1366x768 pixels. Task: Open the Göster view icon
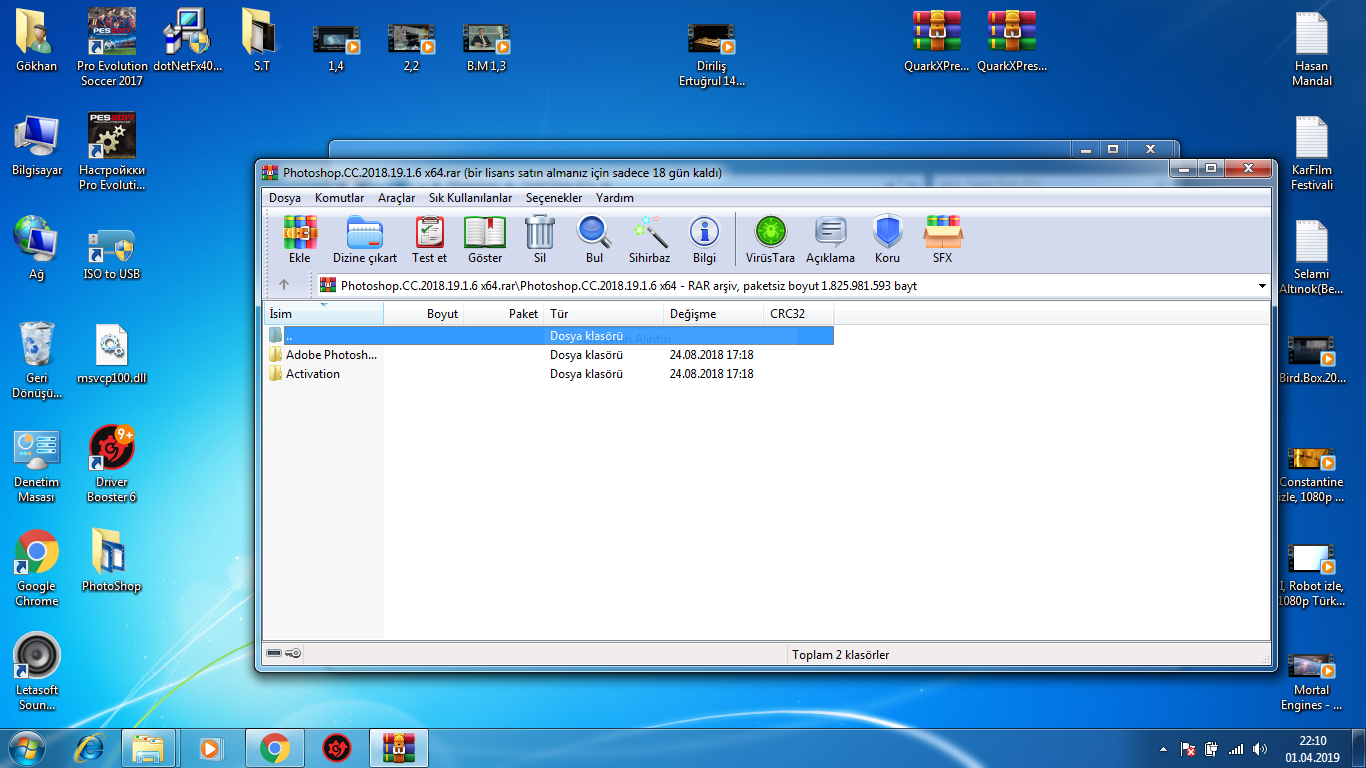[x=485, y=240]
